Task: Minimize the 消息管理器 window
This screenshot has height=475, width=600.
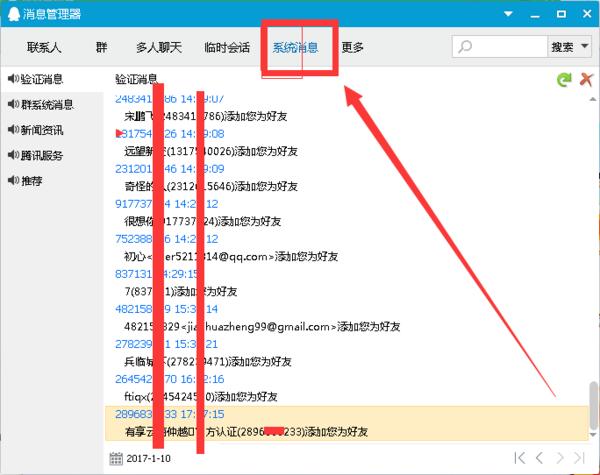Action: 535,15
